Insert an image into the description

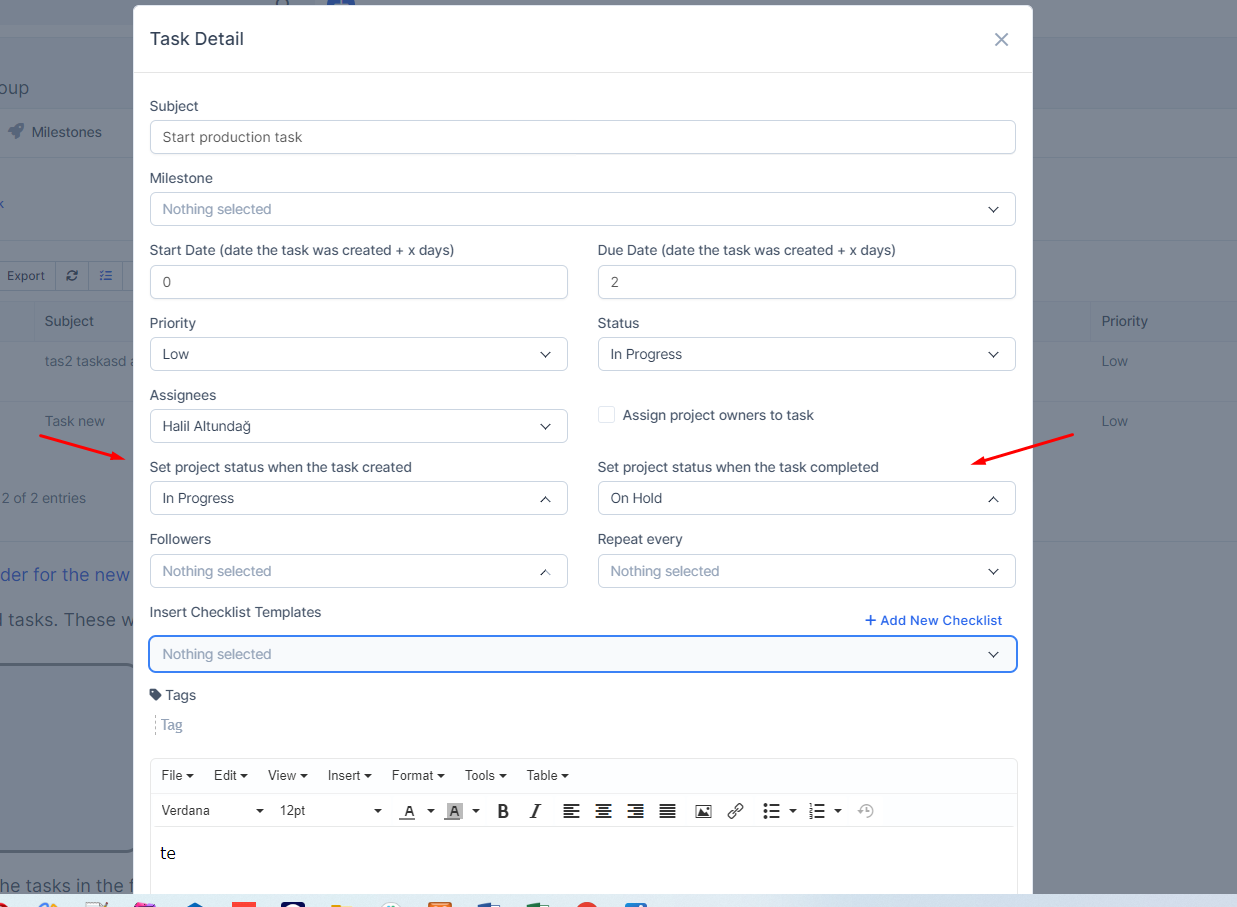(703, 811)
